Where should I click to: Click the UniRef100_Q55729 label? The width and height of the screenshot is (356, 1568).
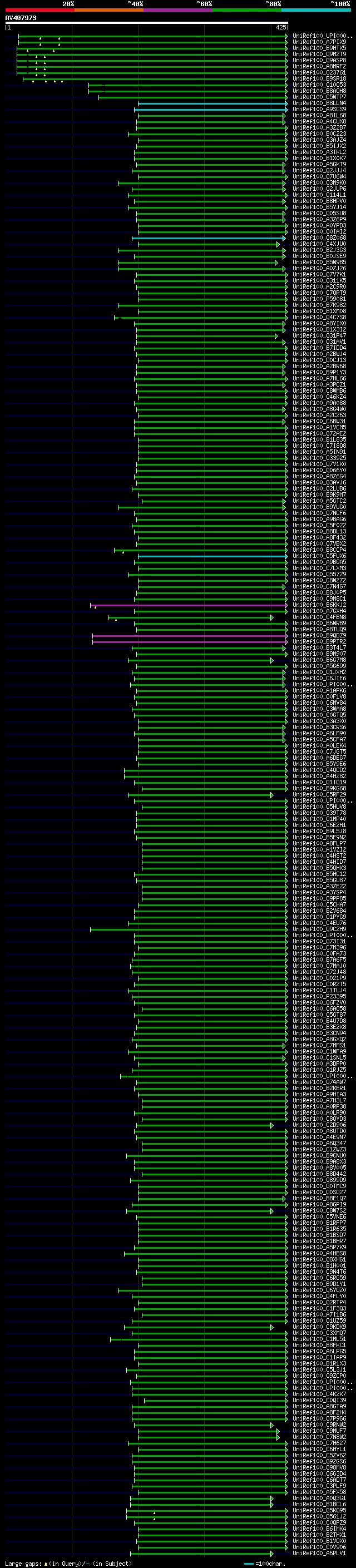click(x=319, y=575)
